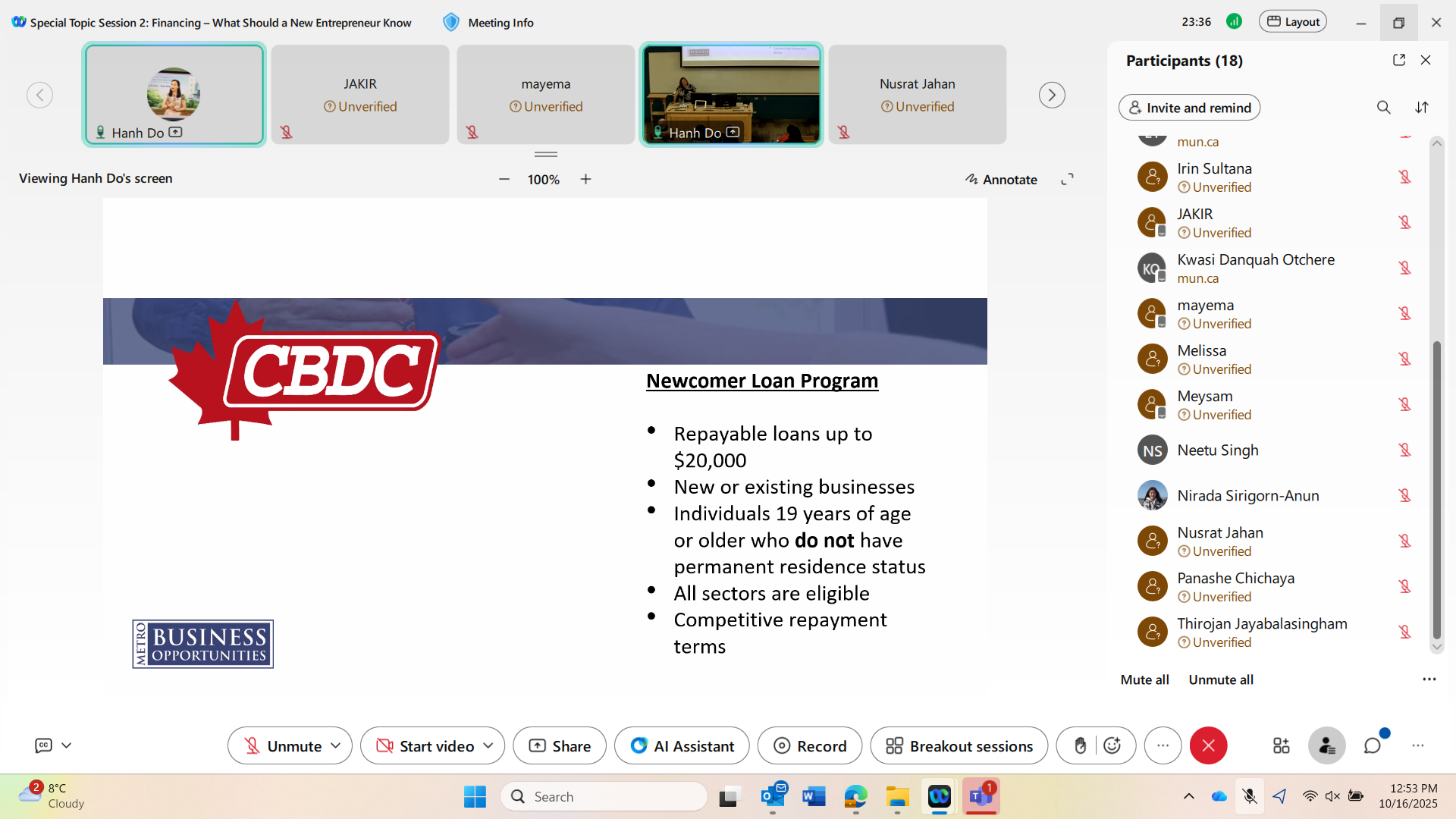Toggle Start video button
This screenshot has height=819, width=1456.
tap(425, 746)
